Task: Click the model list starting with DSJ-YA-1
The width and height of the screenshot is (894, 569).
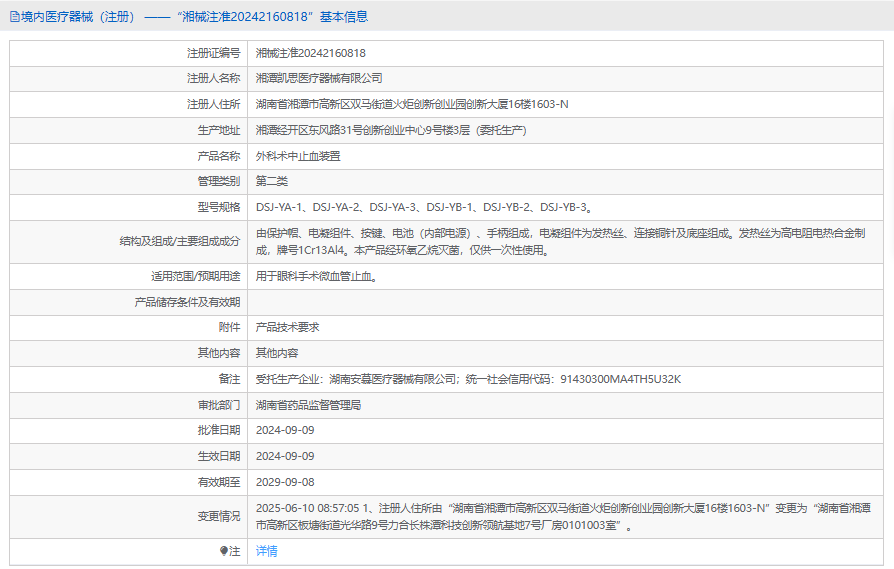Action: 424,208
